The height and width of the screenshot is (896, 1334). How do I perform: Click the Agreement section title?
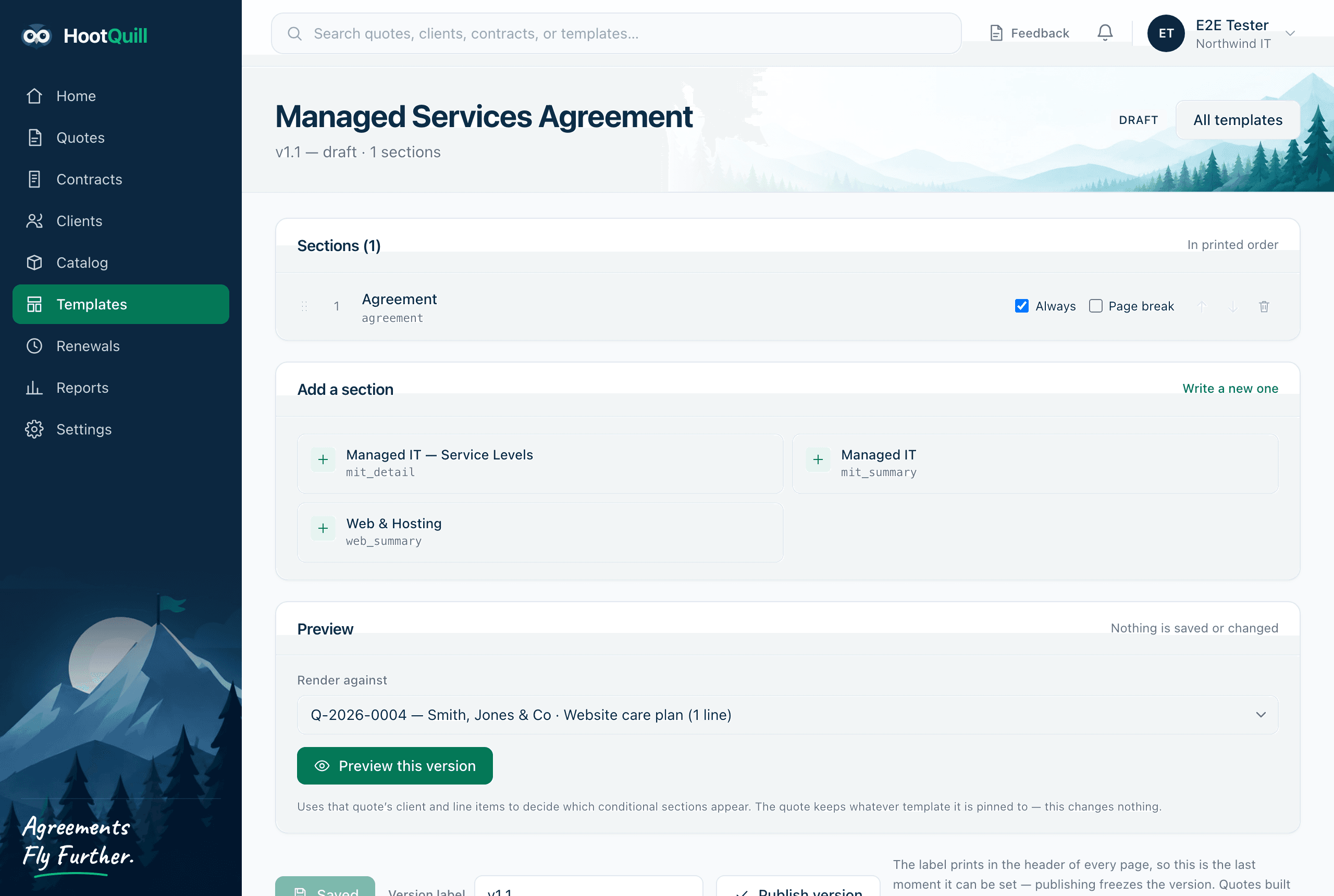pos(399,300)
